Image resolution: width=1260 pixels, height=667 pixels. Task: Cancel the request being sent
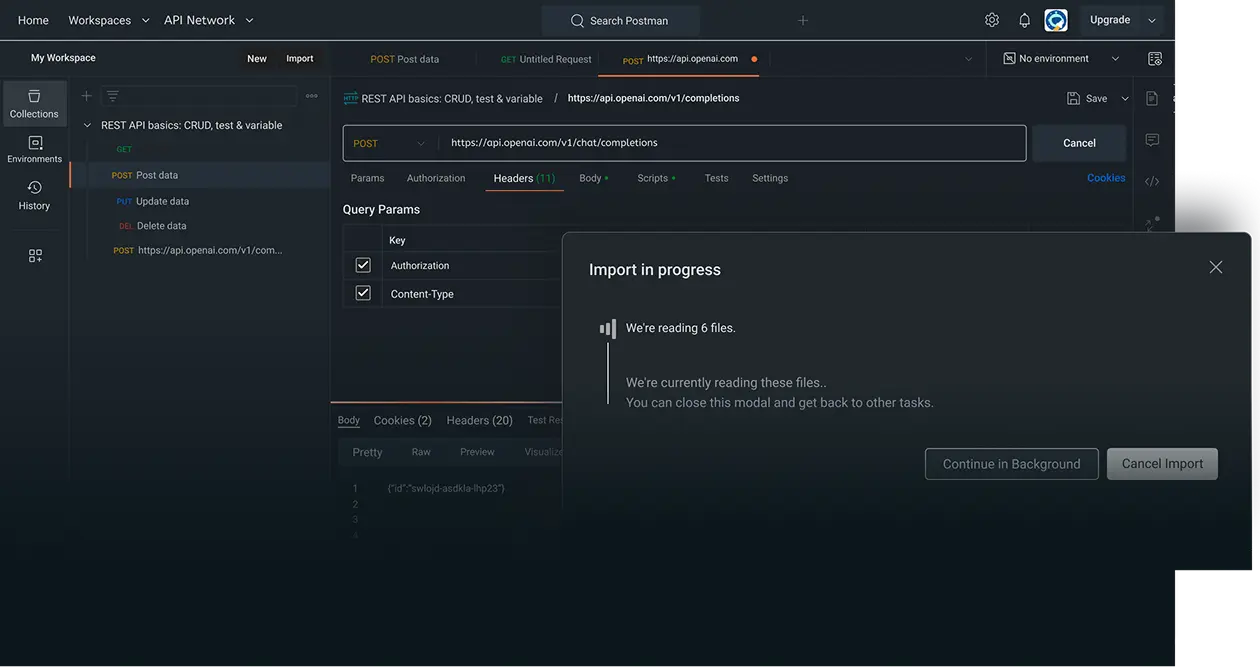(x=1079, y=143)
